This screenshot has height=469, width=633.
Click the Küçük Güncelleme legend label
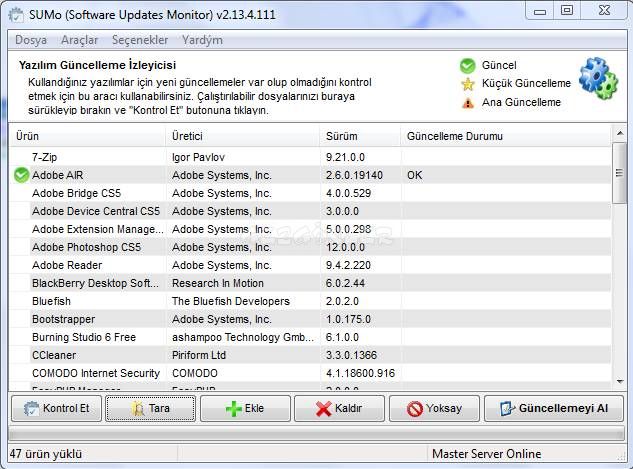click(526, 84)
